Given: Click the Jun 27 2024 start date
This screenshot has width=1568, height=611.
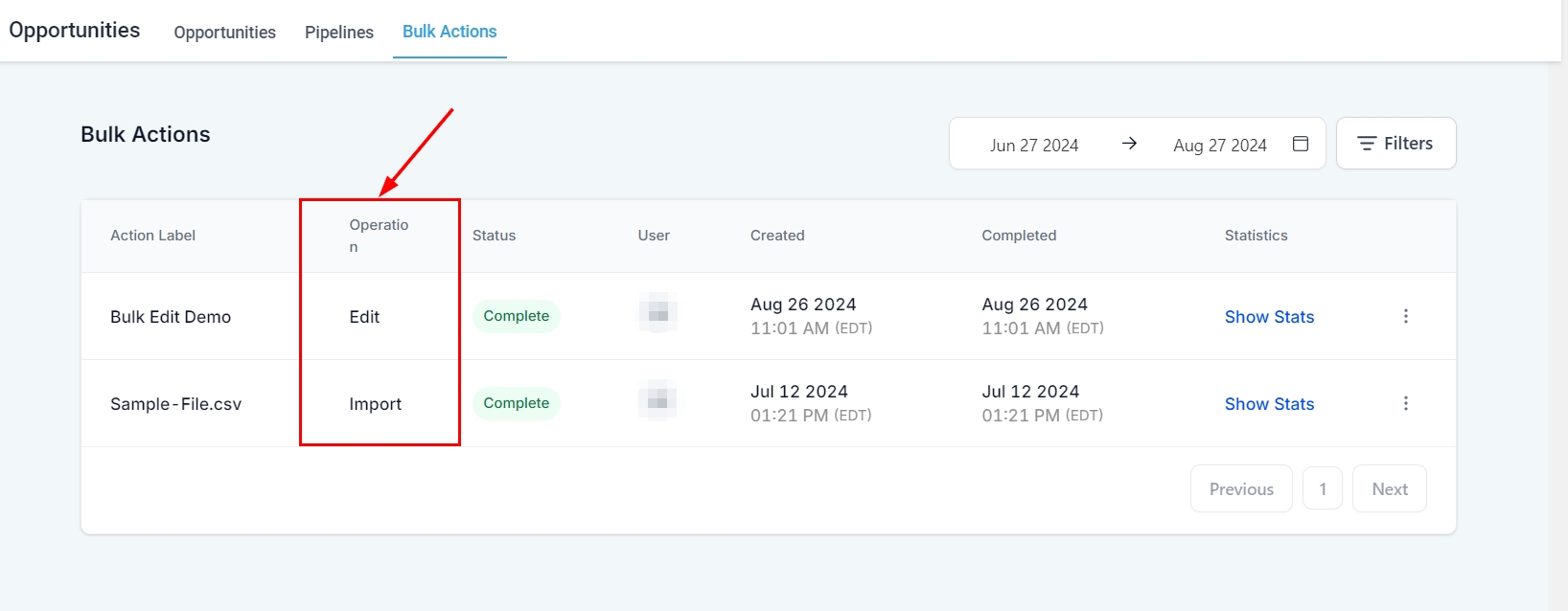Looking at the screenshot, I should click(x=1033, y=145).
